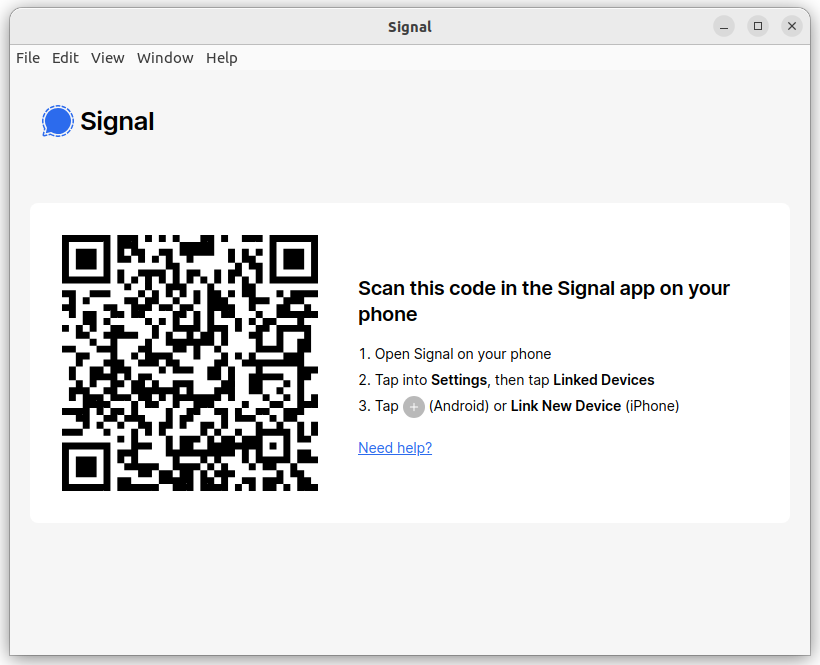Click the Scan this code heading

point(544,301)
